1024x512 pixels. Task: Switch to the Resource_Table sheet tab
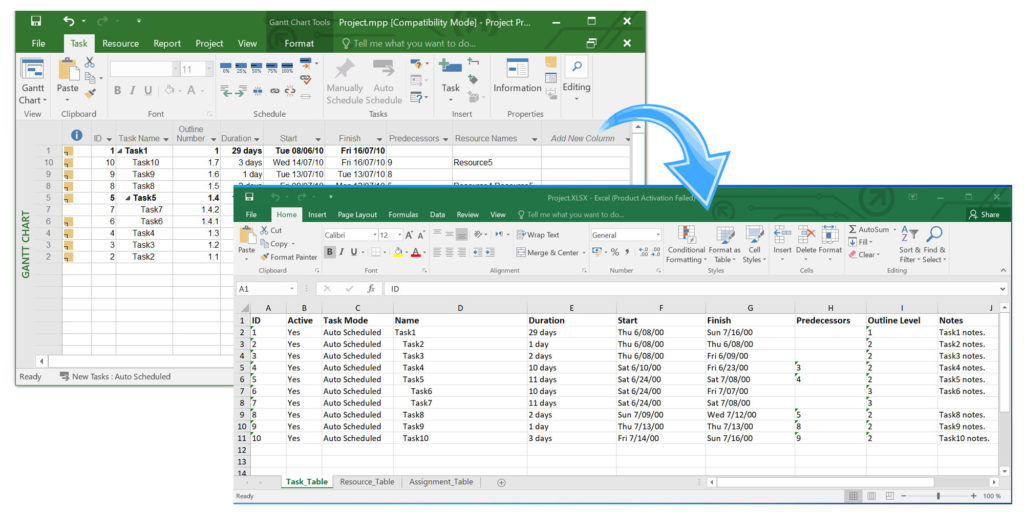point(367,482)
